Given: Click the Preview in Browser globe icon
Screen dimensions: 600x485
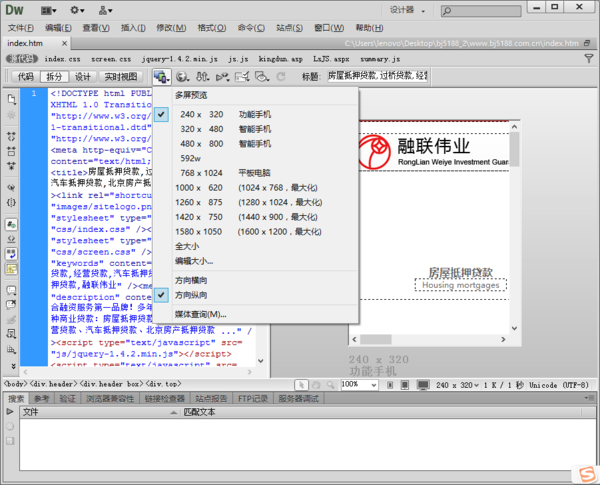Looking at the screenshot, I should 183,77.
